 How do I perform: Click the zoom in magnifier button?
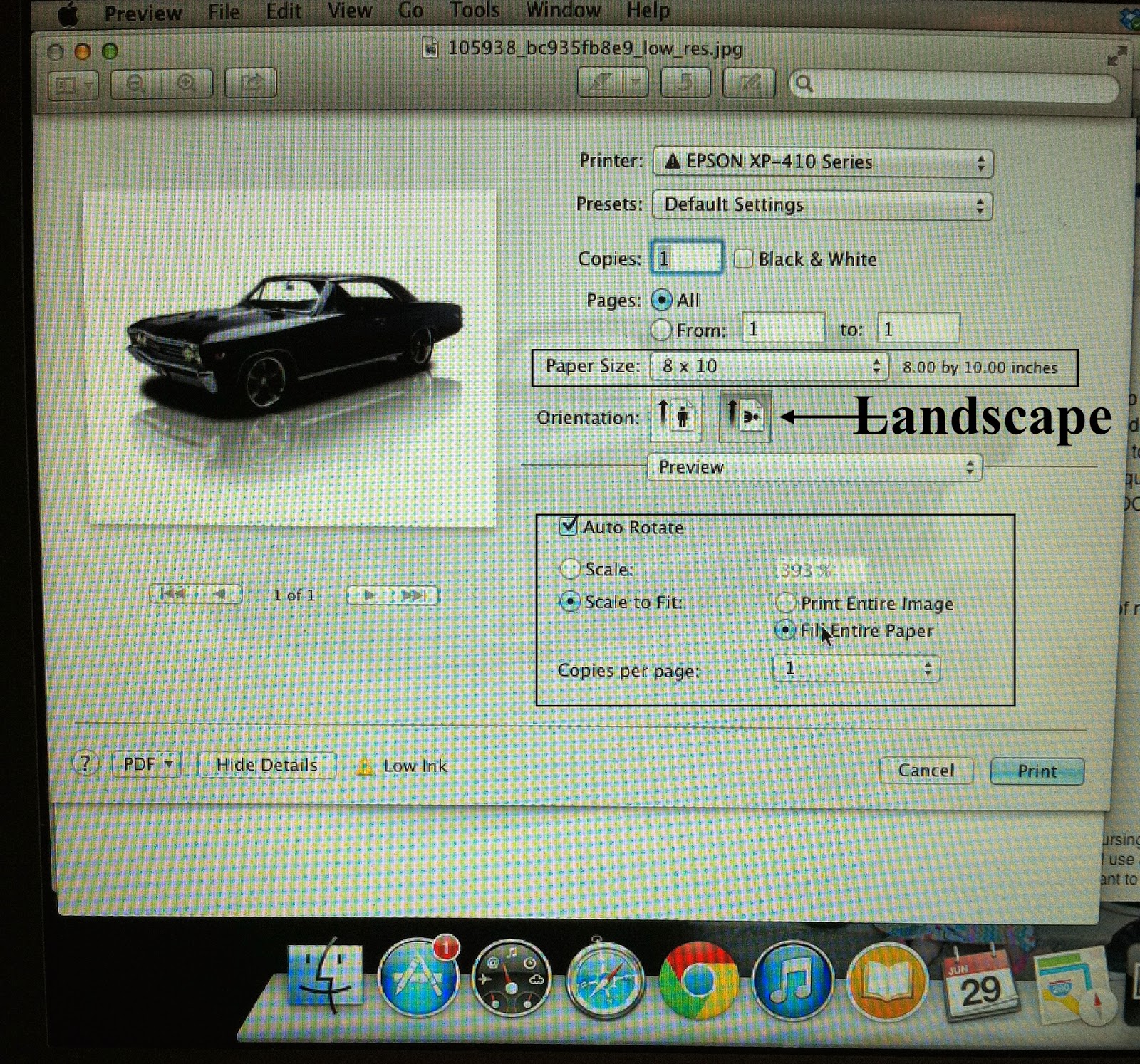[187, 83]
